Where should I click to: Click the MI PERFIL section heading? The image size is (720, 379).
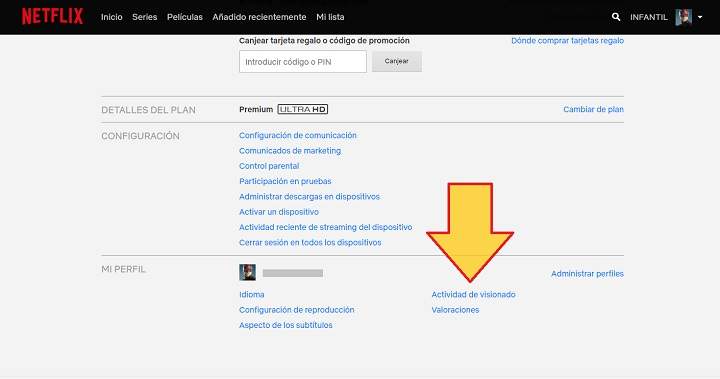123,269
